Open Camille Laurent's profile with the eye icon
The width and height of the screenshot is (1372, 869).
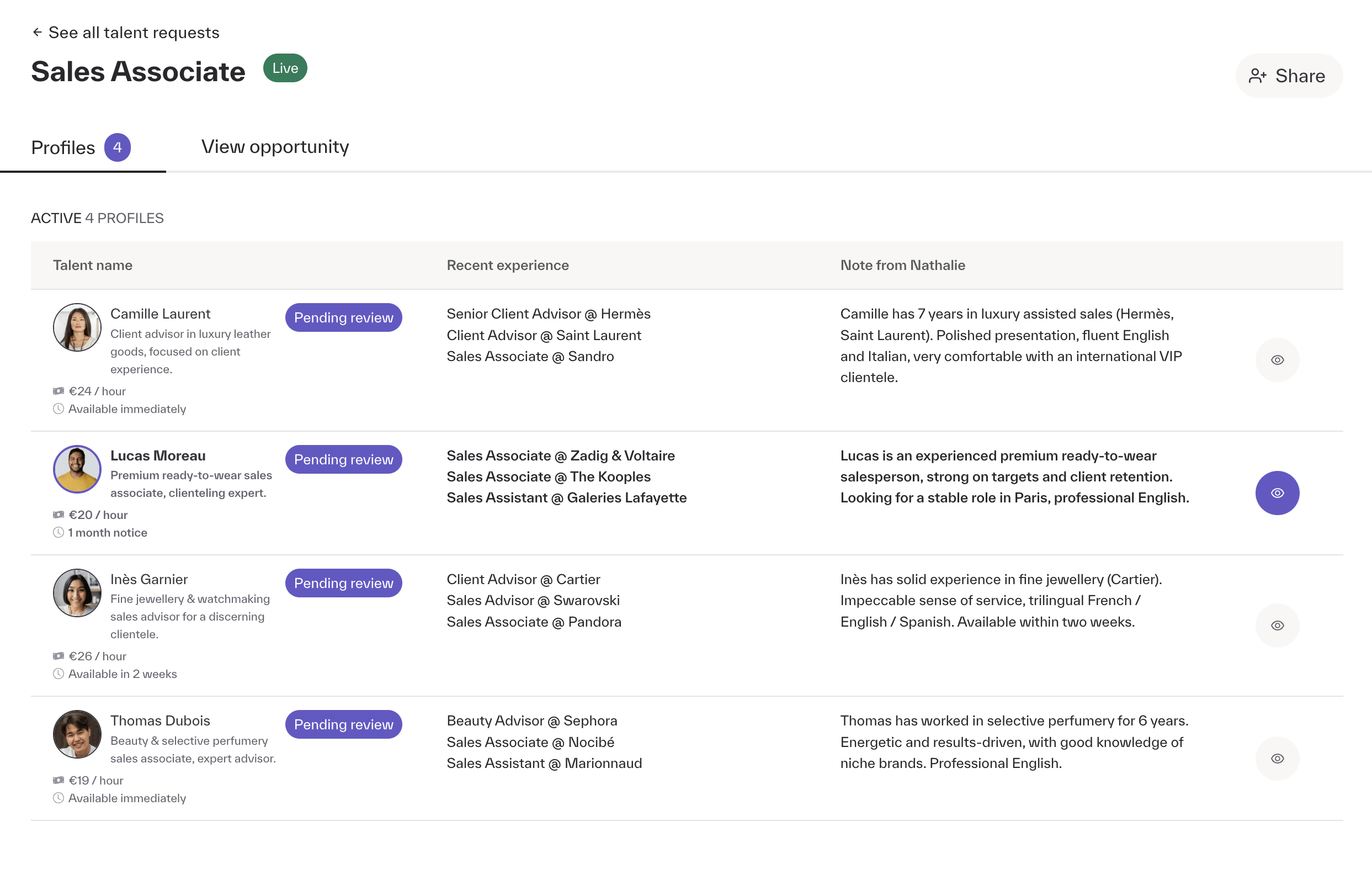(1277, 360)
